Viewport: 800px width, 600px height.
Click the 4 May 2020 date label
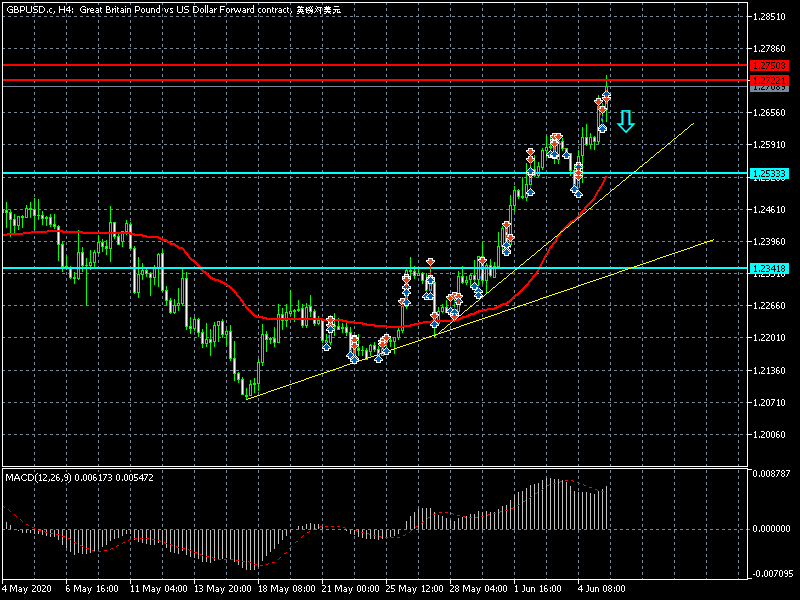tap(27, 588)
